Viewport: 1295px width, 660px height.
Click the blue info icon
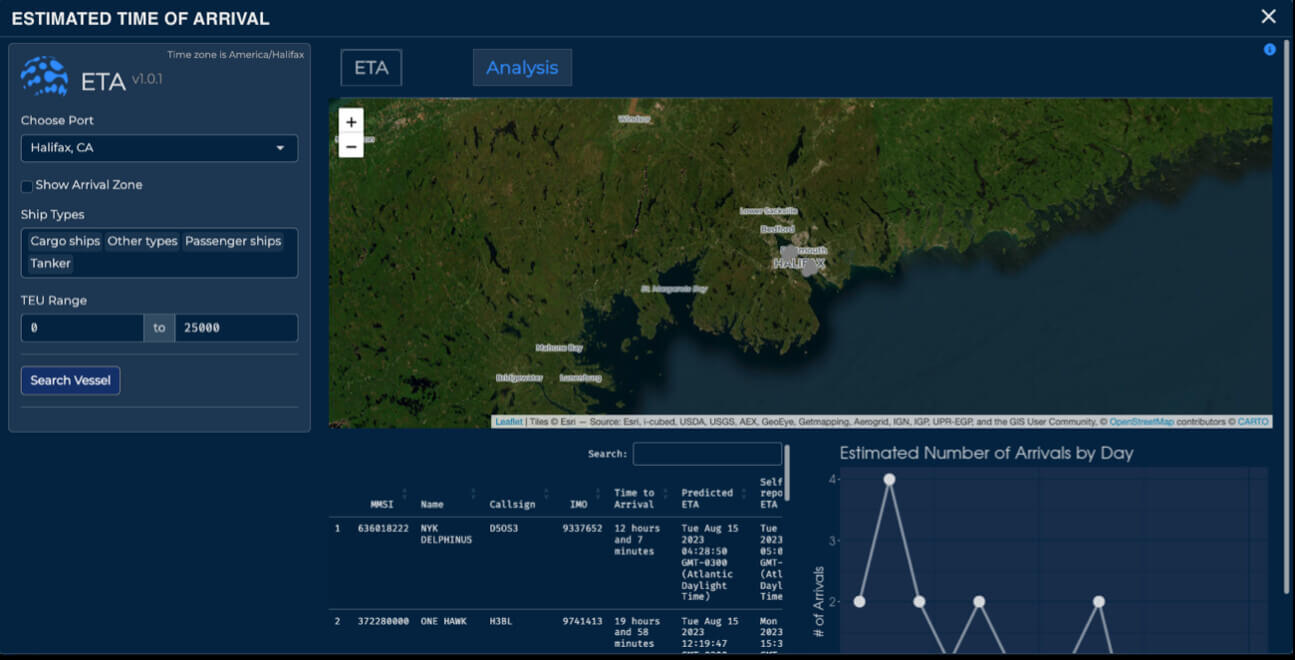(1270, 49)
